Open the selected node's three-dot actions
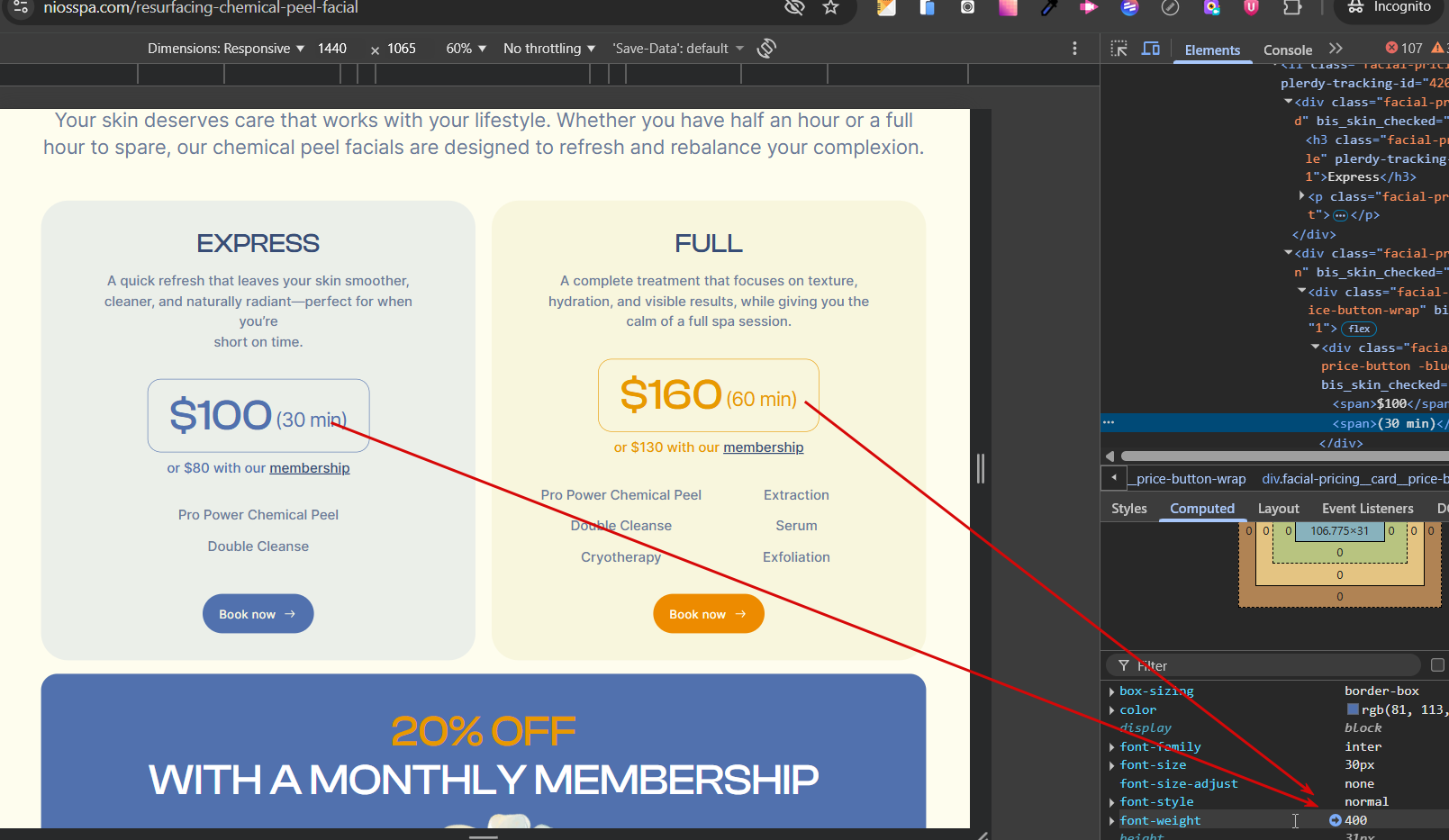1449x840 pixels. click(1109, 422)
